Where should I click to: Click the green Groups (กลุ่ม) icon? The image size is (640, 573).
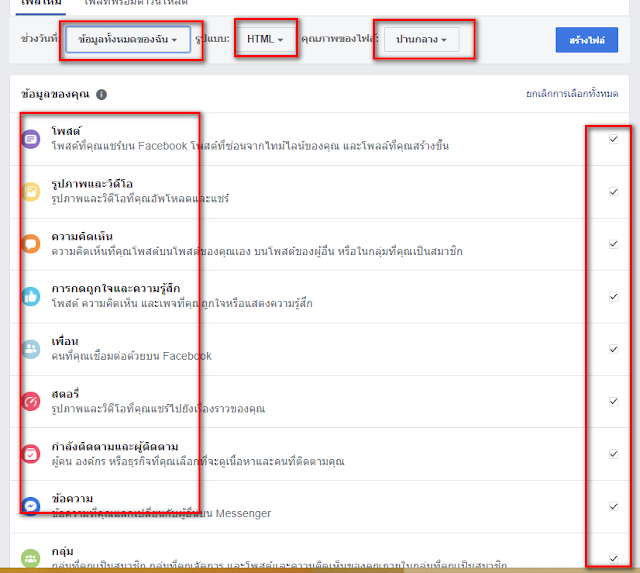pyautogui.click(x=31, y=559)
